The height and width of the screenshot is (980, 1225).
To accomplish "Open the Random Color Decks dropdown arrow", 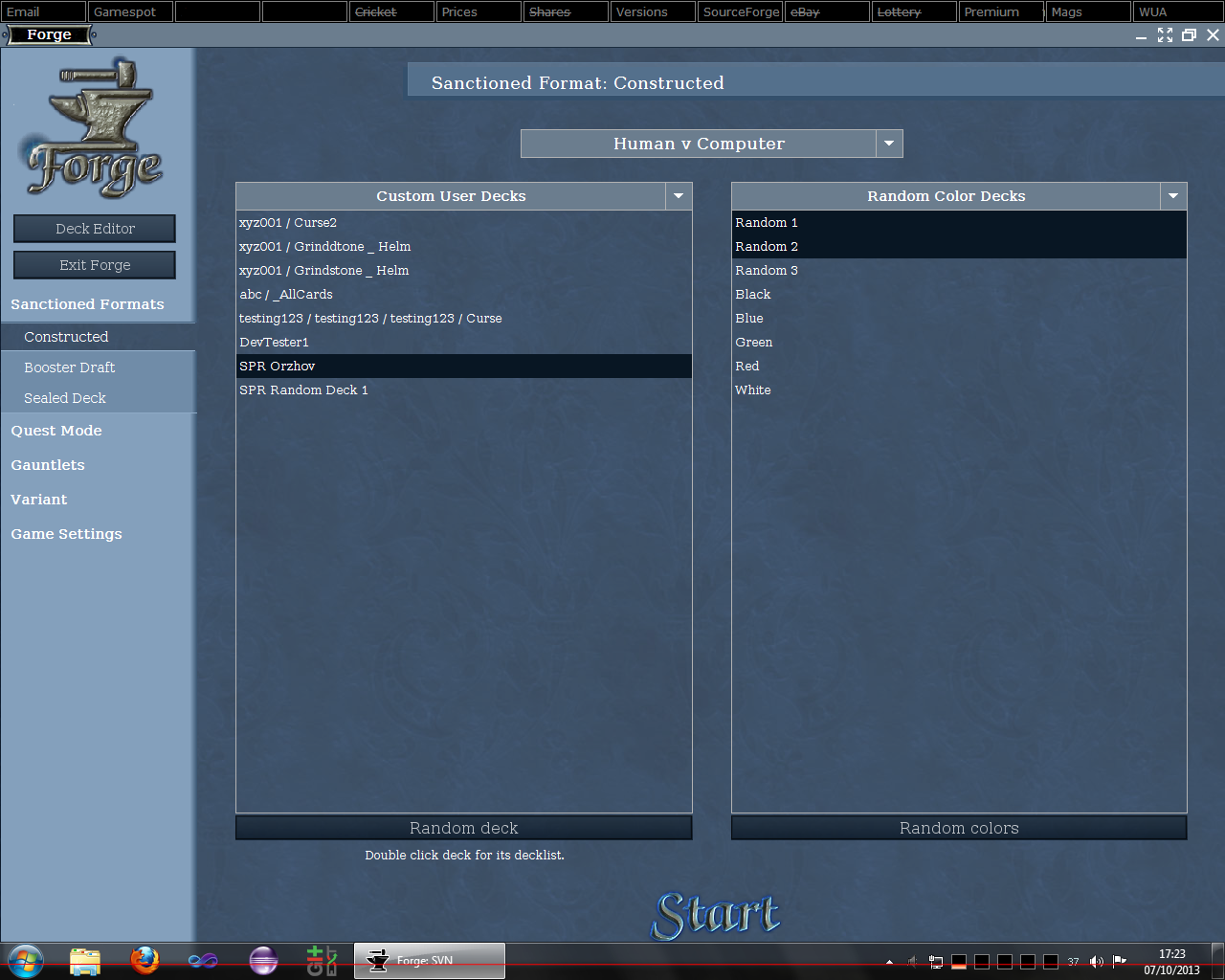I will point(1173,196).
